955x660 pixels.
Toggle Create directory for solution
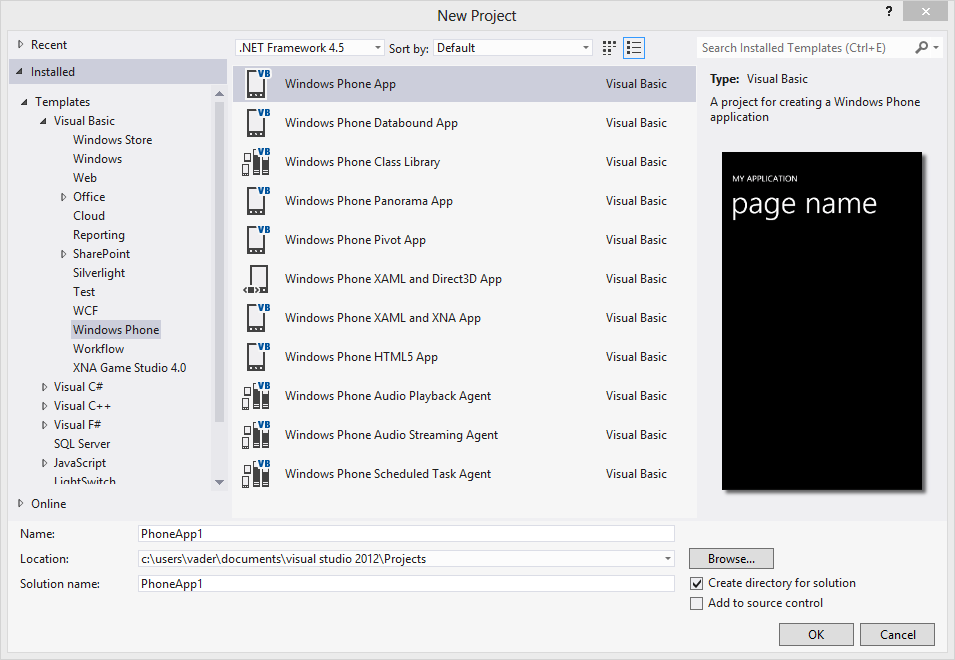696,583
